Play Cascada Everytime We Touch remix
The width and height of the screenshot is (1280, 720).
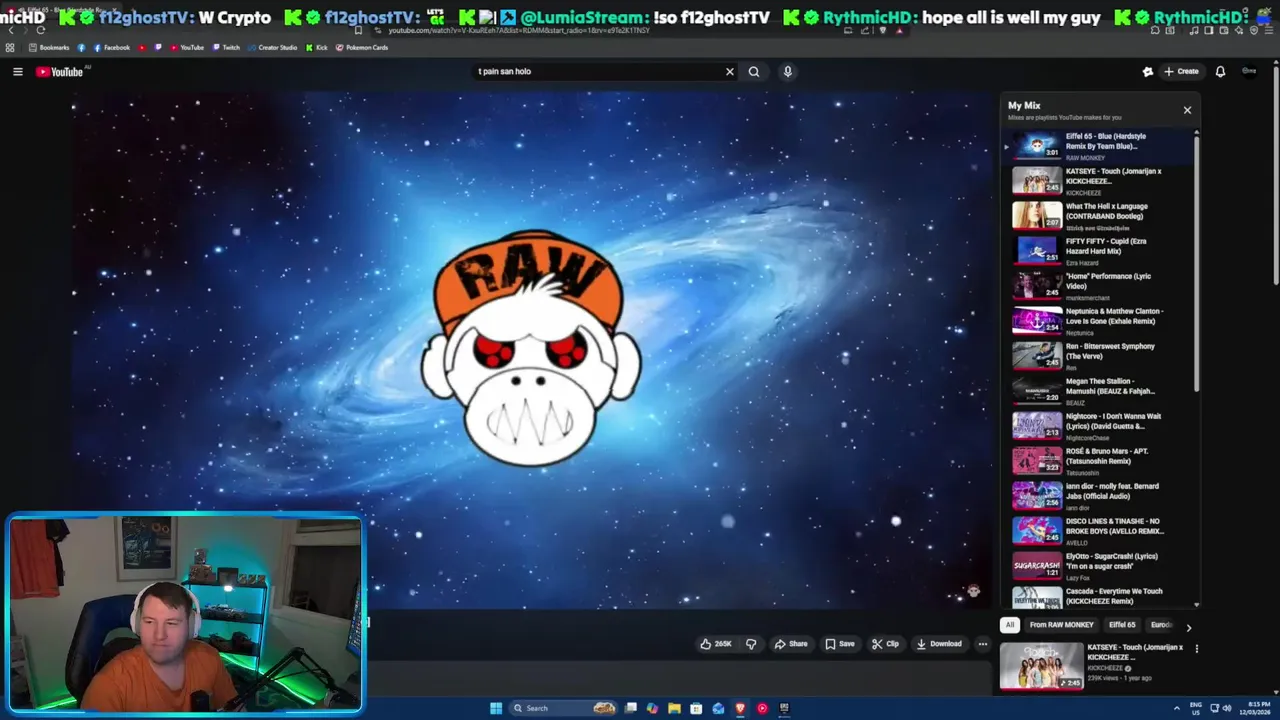(1098, 597)
